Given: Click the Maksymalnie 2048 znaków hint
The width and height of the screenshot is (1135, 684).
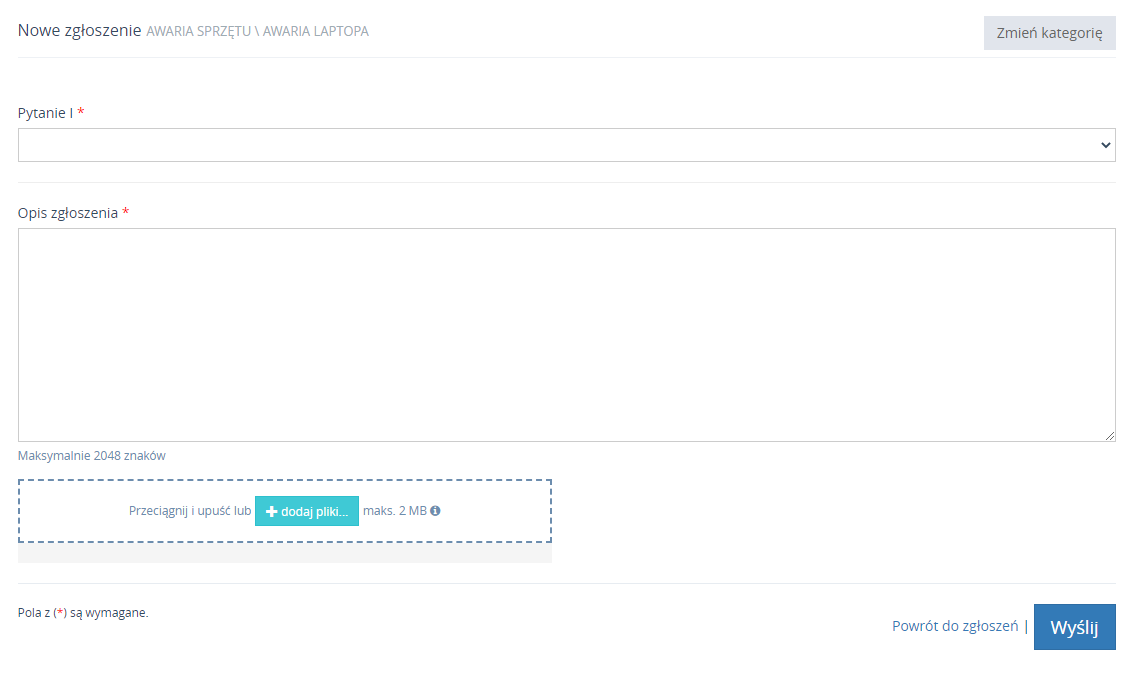Looking at the screenshot, I should click(x=92, y=455).
